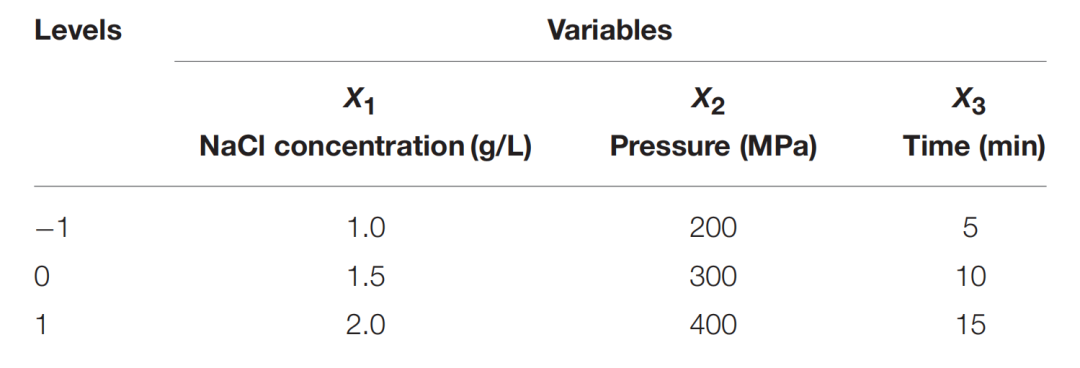This screenshot has height=368, width=1080.
Task: Click the pressure value 300
Action: pos(713,276)
